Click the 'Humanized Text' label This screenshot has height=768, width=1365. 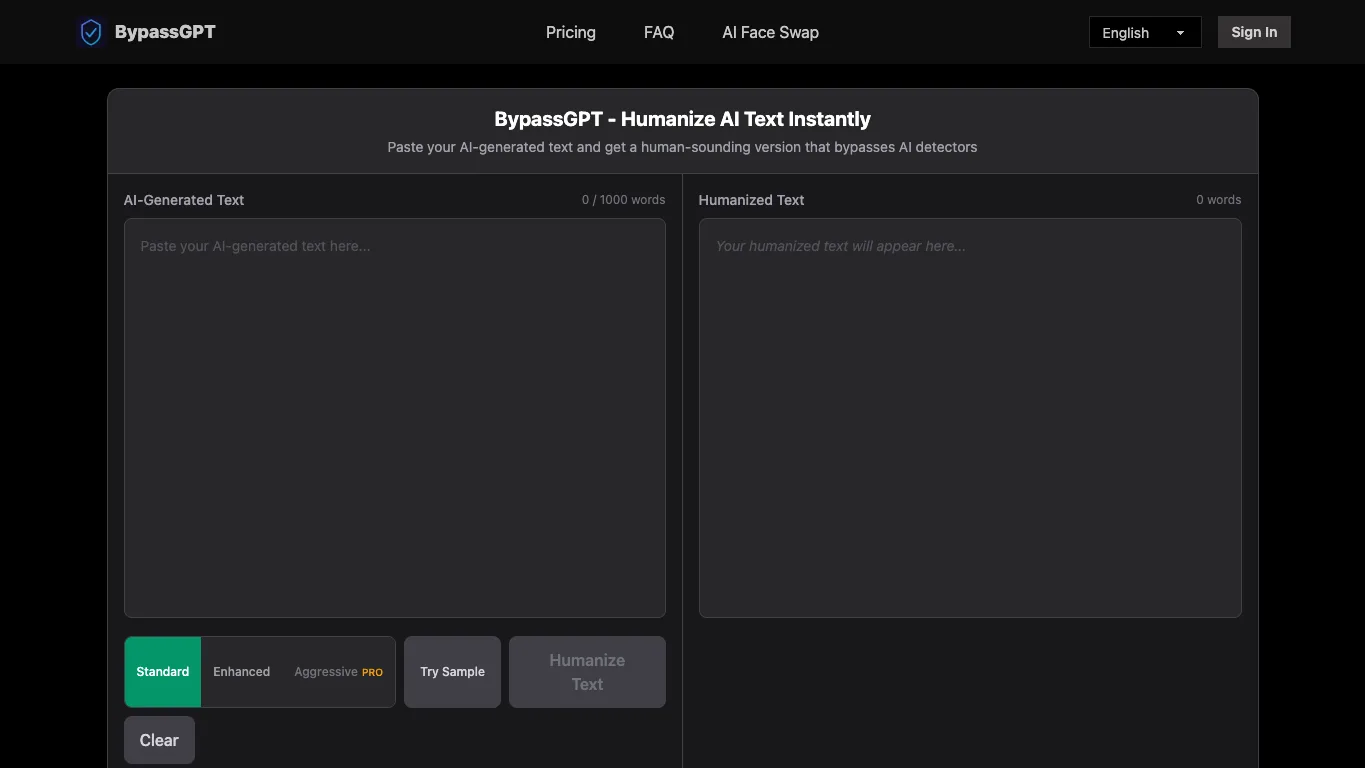[x=751, y=200]
